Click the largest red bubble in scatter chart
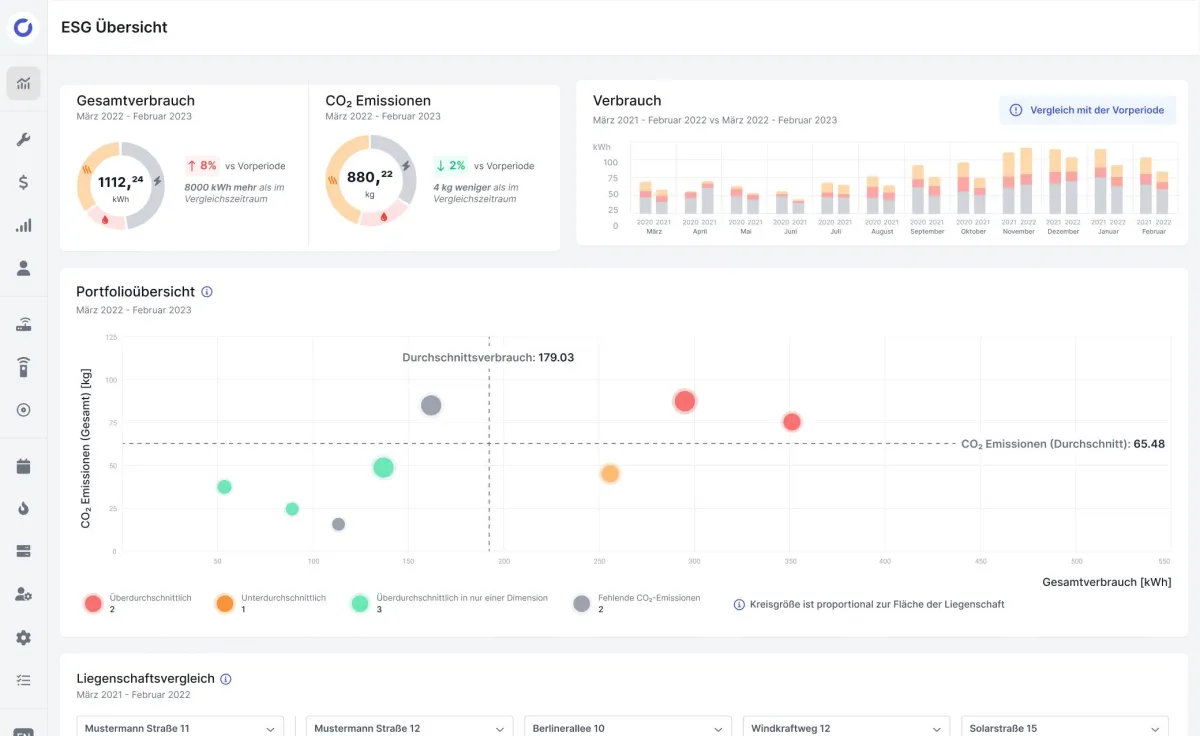 tap(684, 401)
